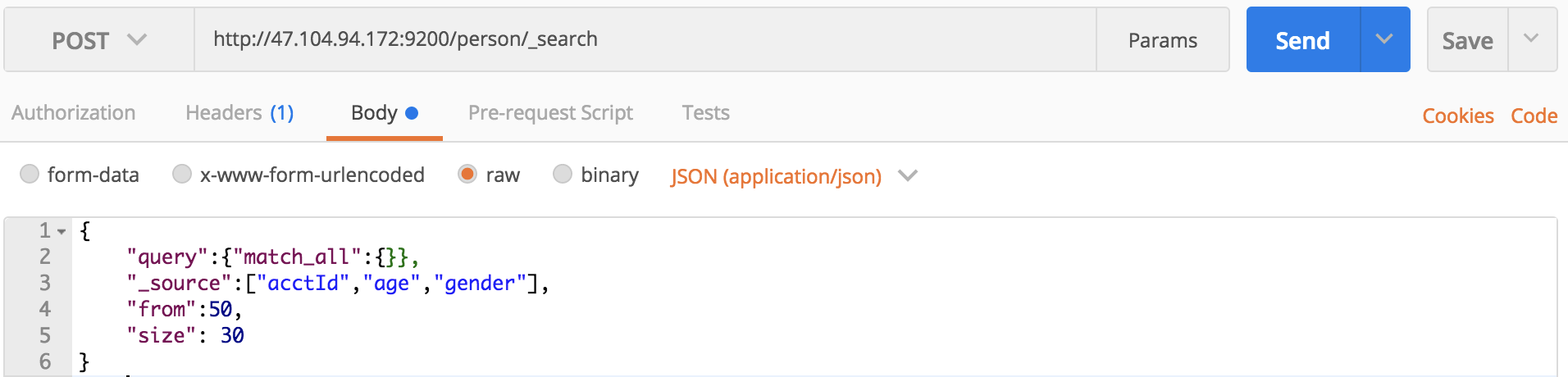
Task: Open the JSON (application/json) type dropdown
Action: (x=794, y=176)
